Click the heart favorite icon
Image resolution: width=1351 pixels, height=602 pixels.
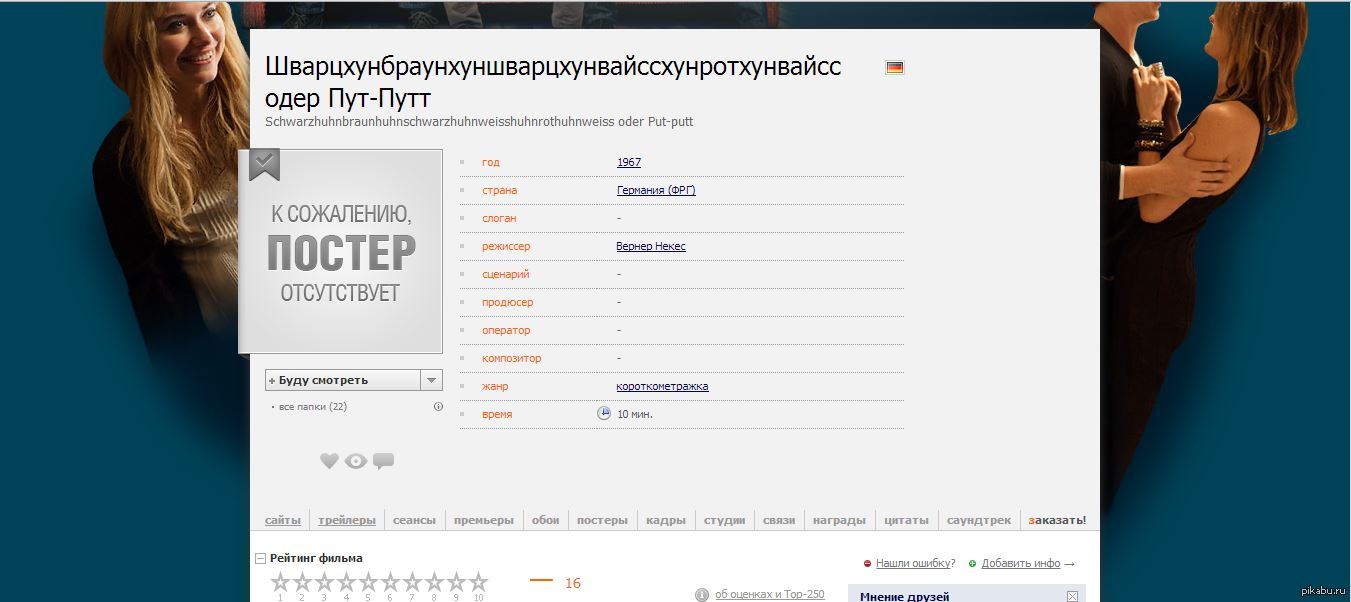pyautogui.click(x=329, y=461)
